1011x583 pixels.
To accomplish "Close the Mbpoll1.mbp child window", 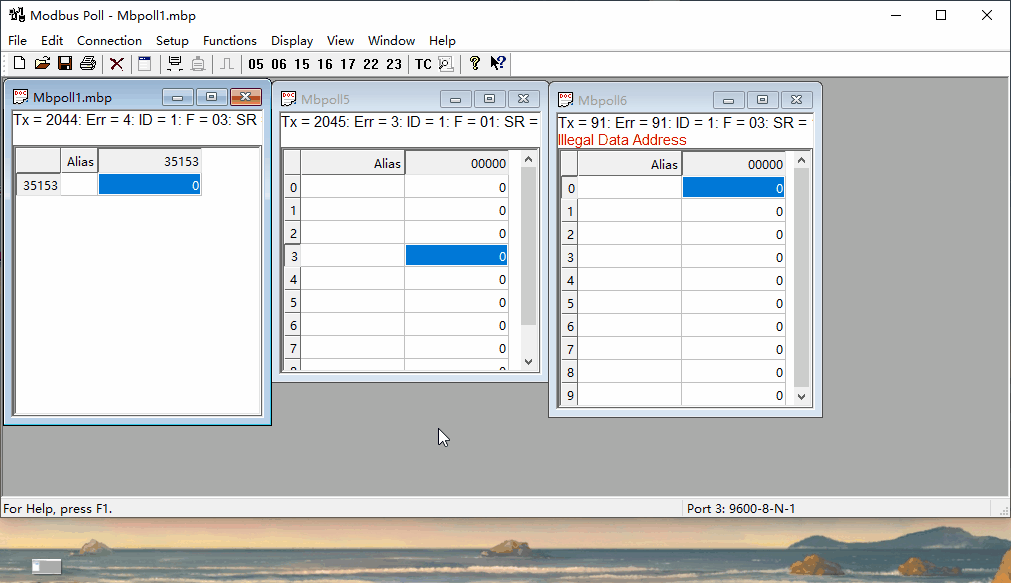I will coord(246,97).
